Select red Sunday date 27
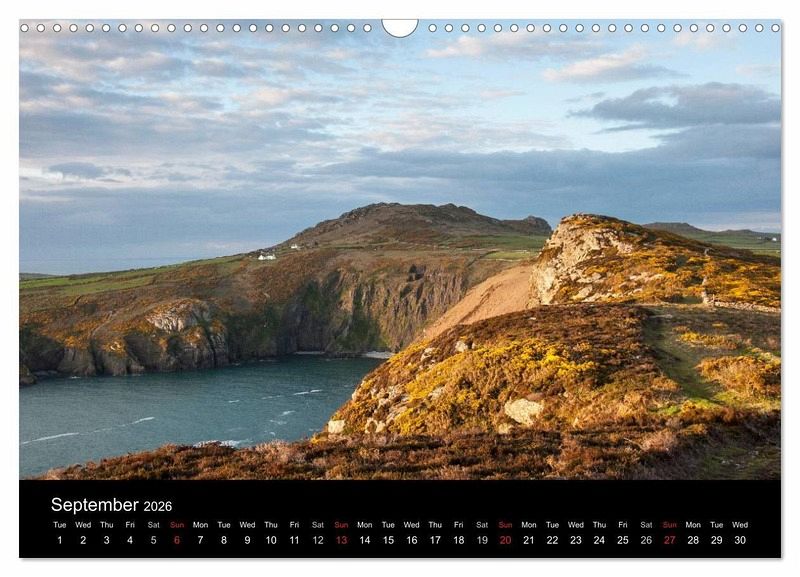 [x=670, y=540]
